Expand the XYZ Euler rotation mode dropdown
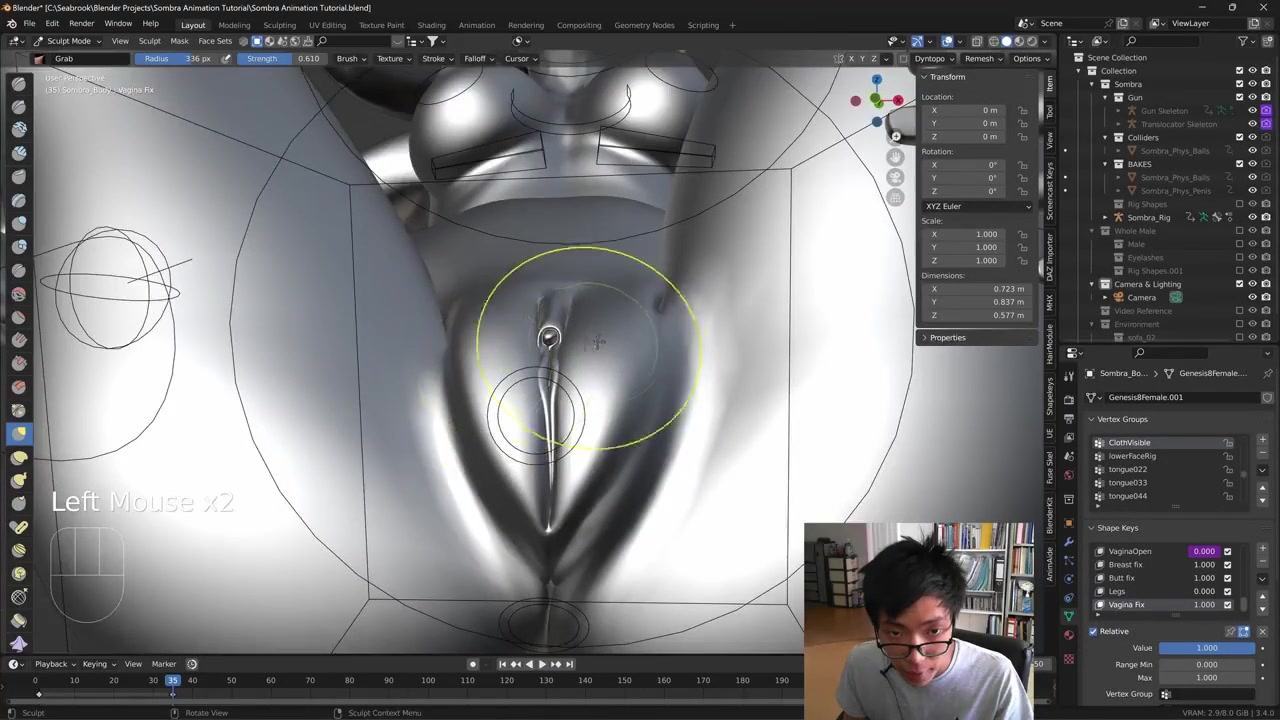 977,206
